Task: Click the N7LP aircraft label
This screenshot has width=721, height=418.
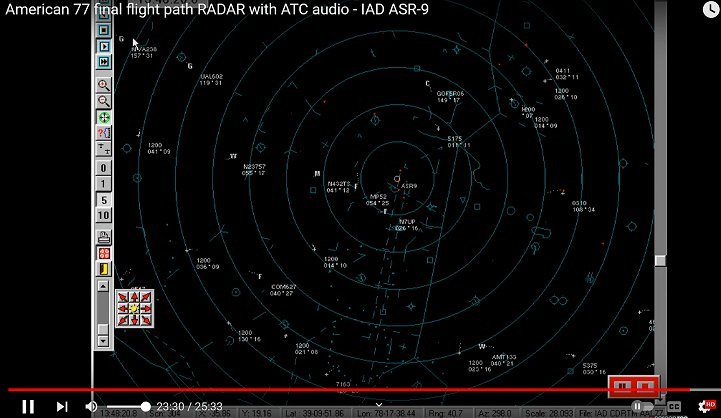Action: pos(407,222)
